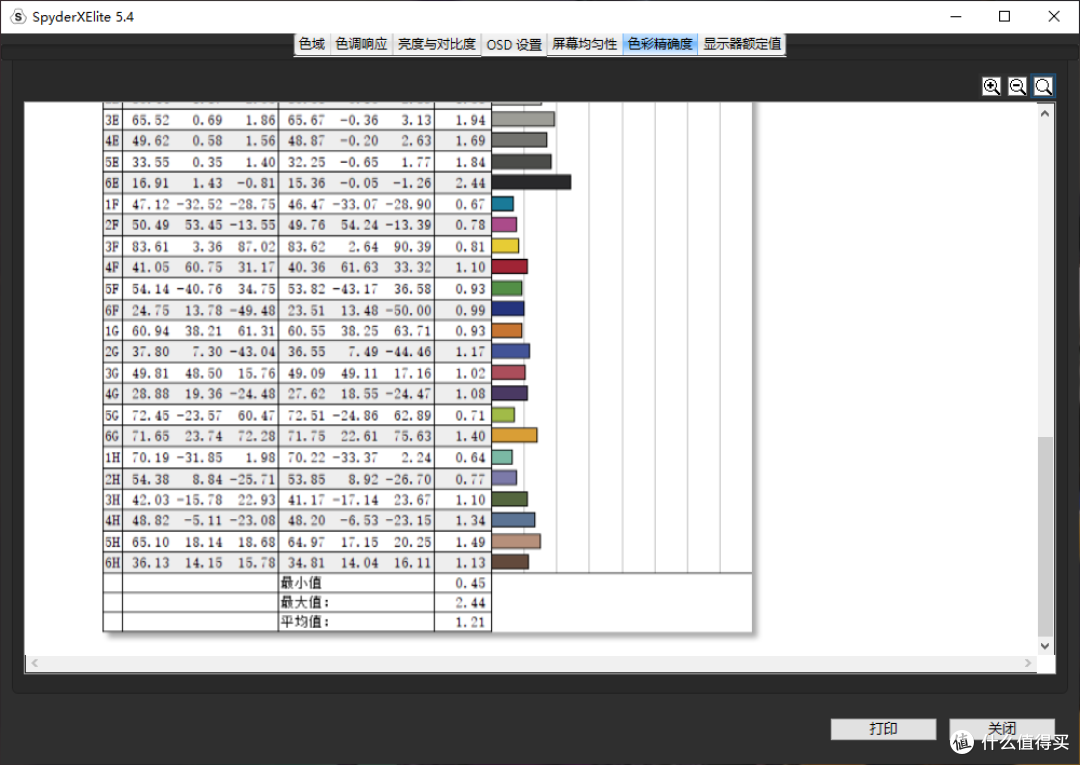This screenshot has height=765, width=1080.
Task: Click the 打印 button
Action: tap(883, 729)
